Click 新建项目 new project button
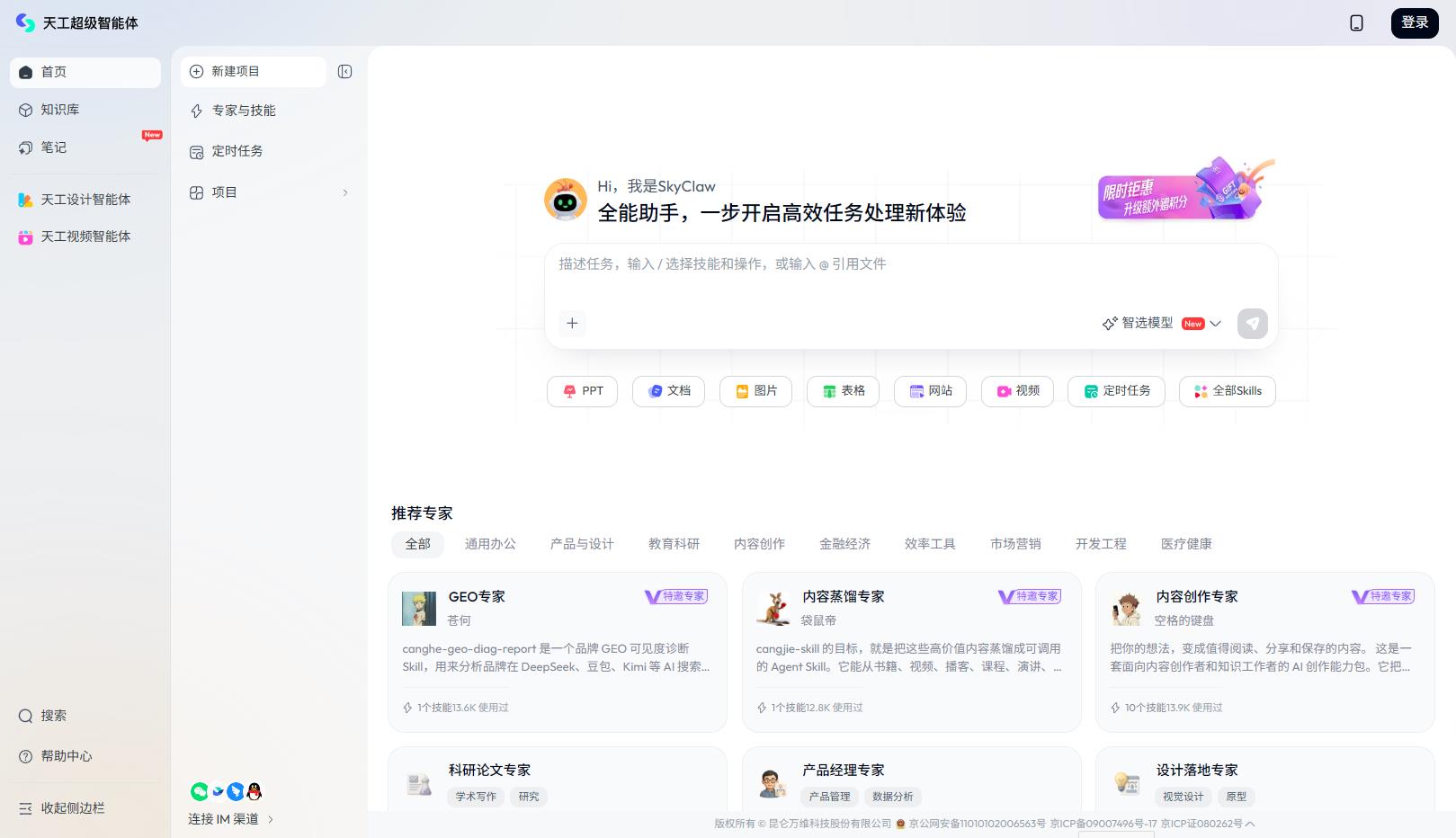 (254, 72)
